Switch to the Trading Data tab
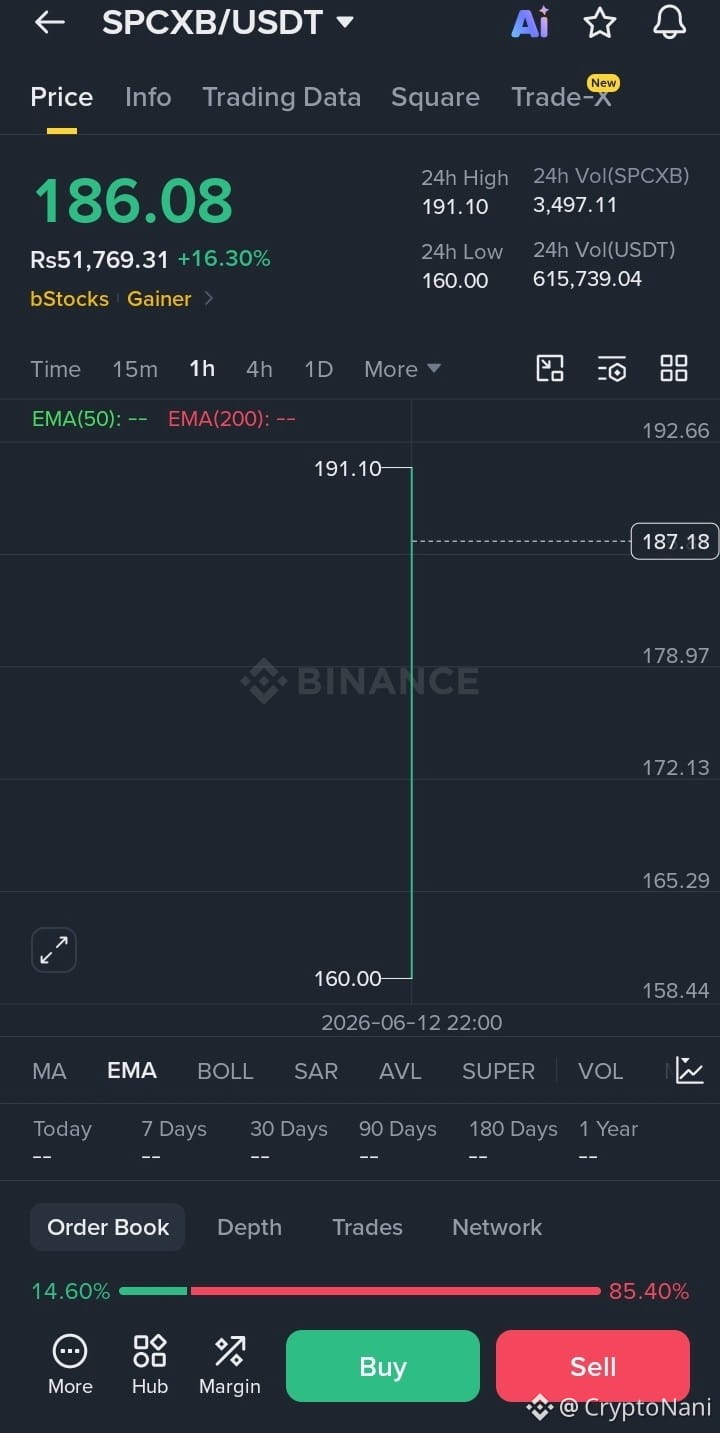 tap(281, 97)
